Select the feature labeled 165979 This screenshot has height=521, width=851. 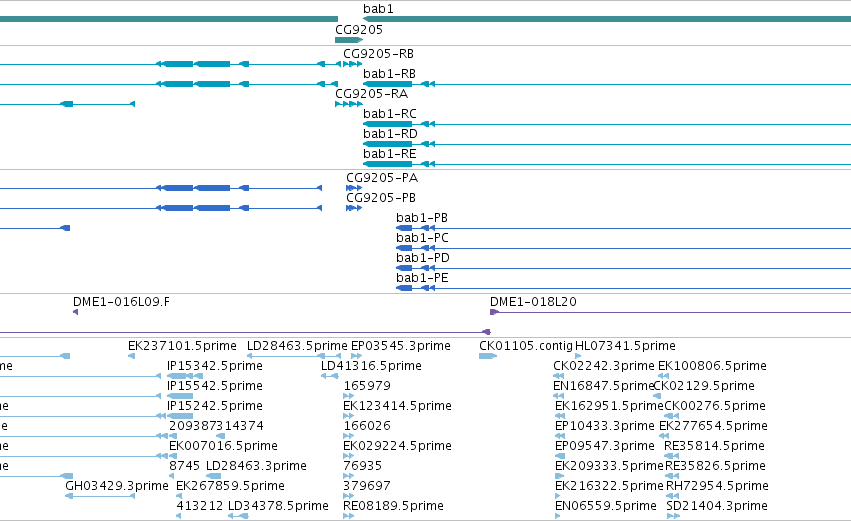coord(367,386)
